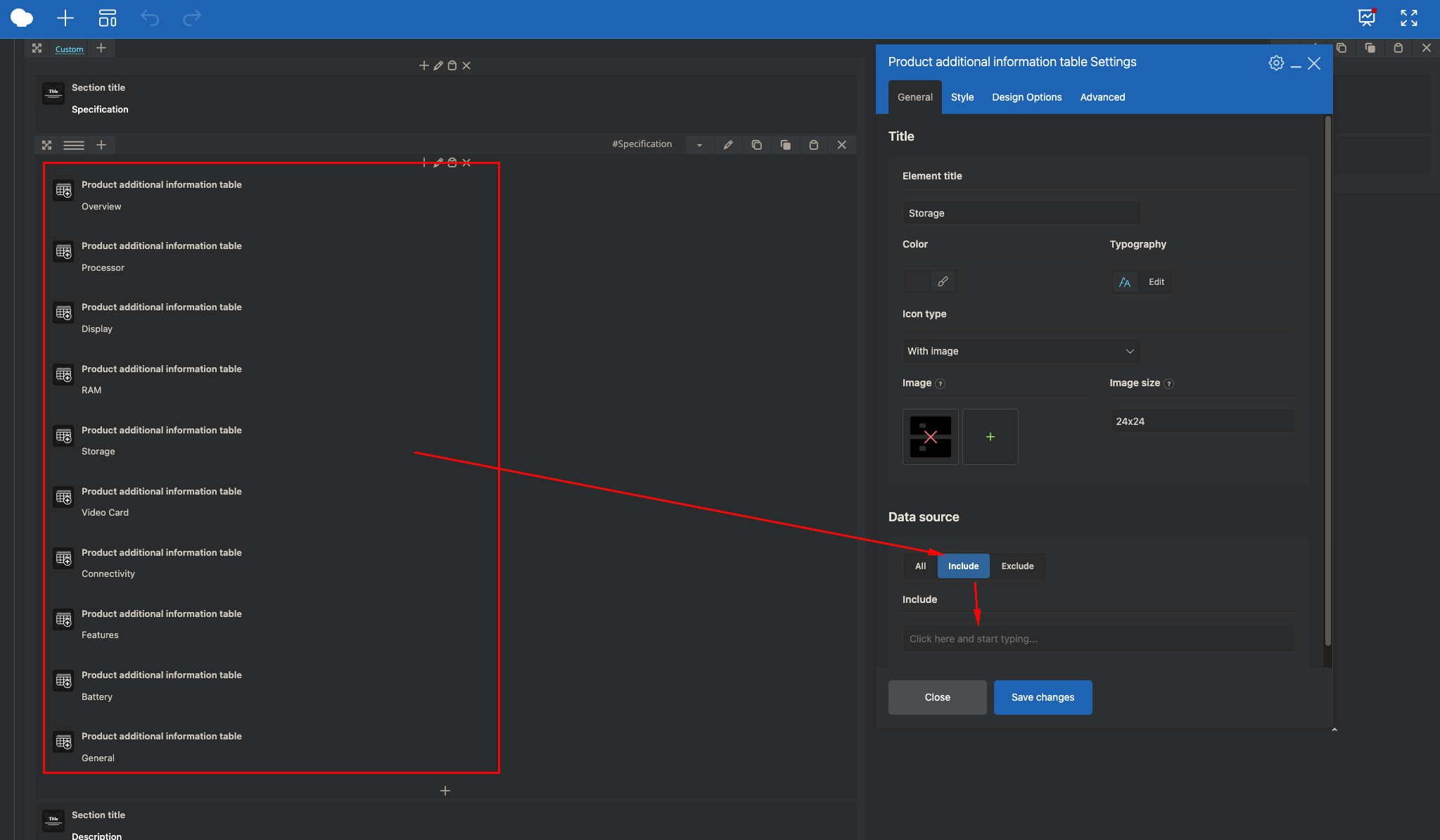Open the templates panel icon

(108, 18)
